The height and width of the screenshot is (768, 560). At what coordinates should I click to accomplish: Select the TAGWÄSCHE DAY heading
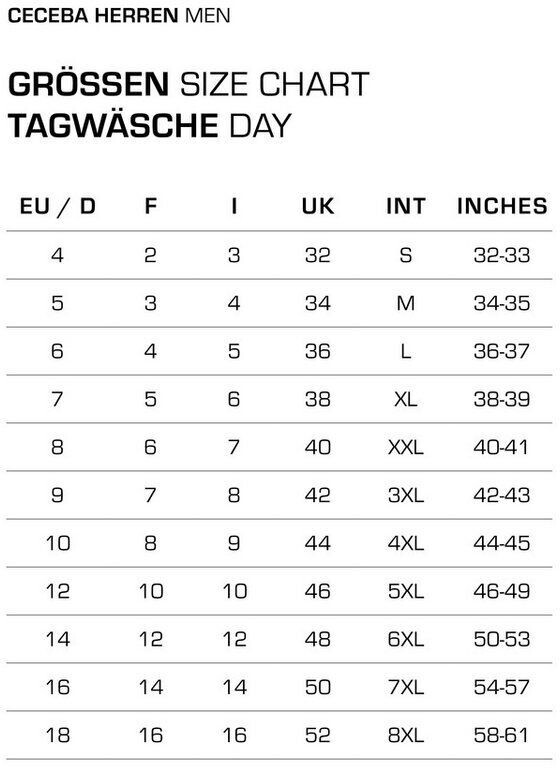(x=150, y=125)
